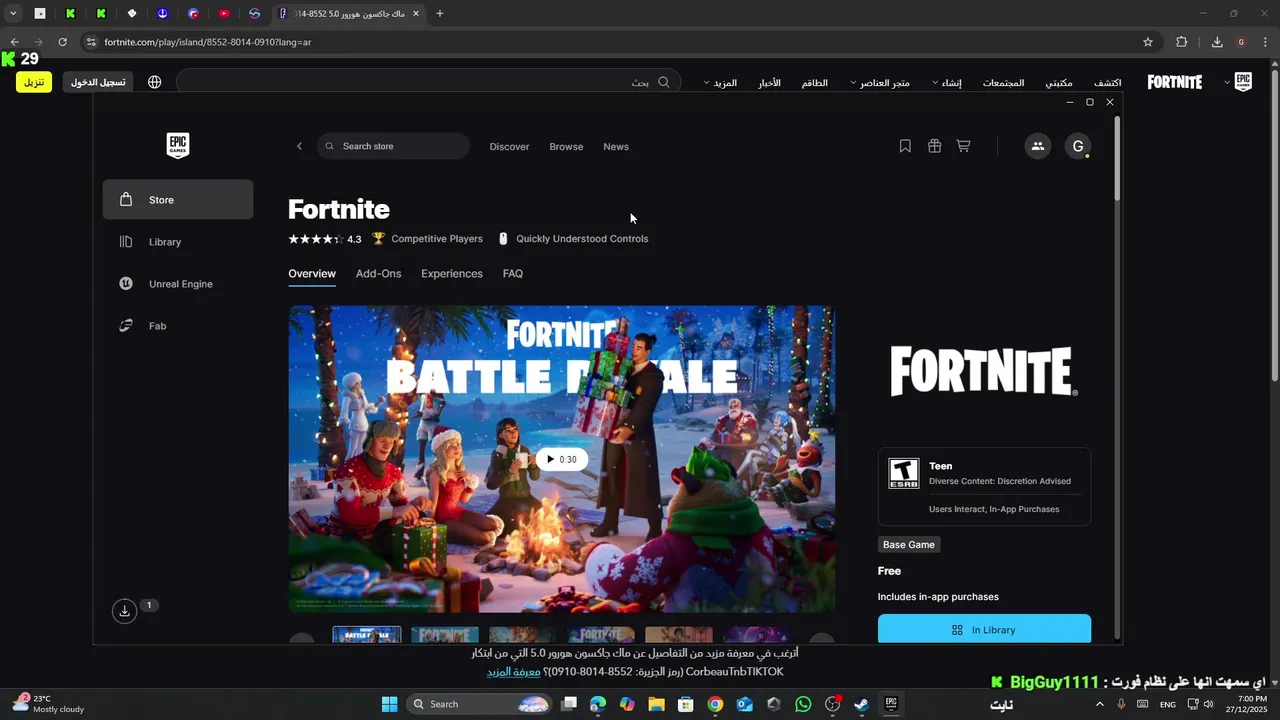Viewport: 1280px width, 720px height.
Task: Open Epic Games Launcher taskbar icon
Action: click(x=891, y=704)
